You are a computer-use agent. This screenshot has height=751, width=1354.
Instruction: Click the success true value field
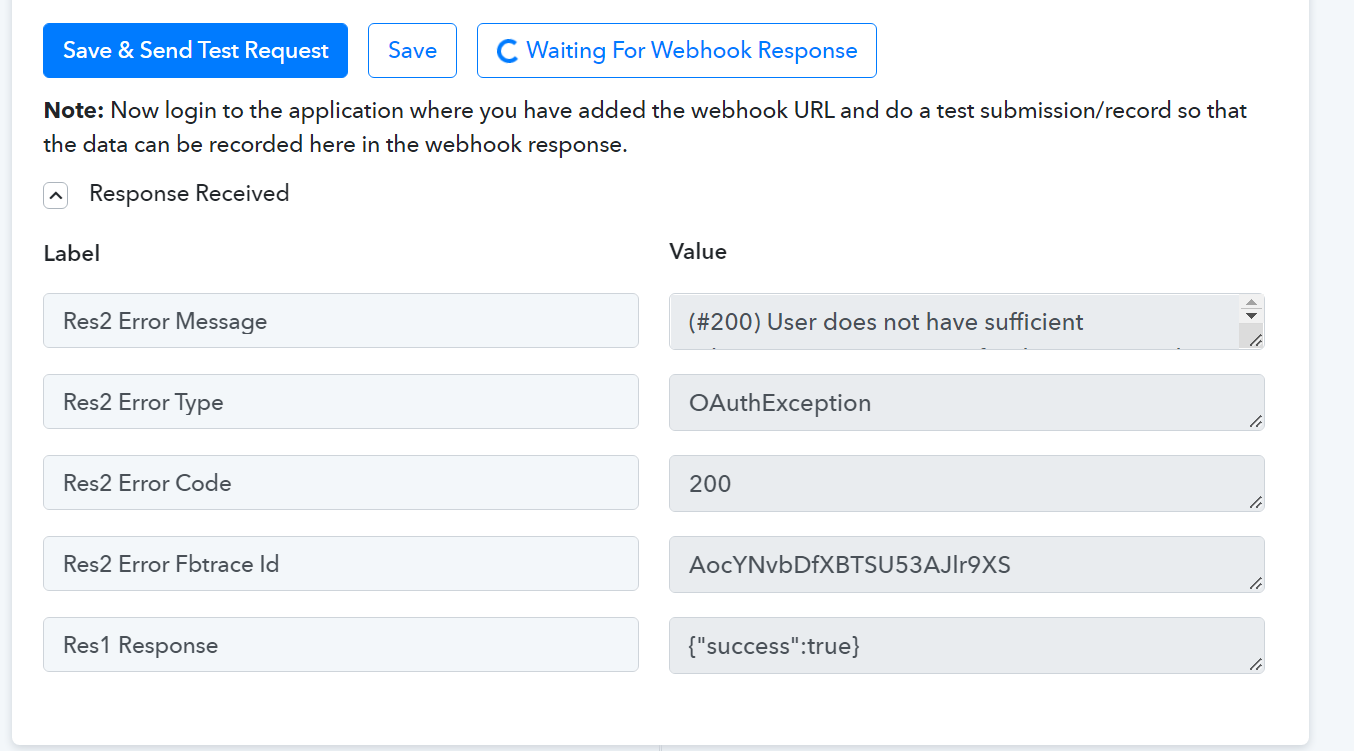[x=967, y=645]
